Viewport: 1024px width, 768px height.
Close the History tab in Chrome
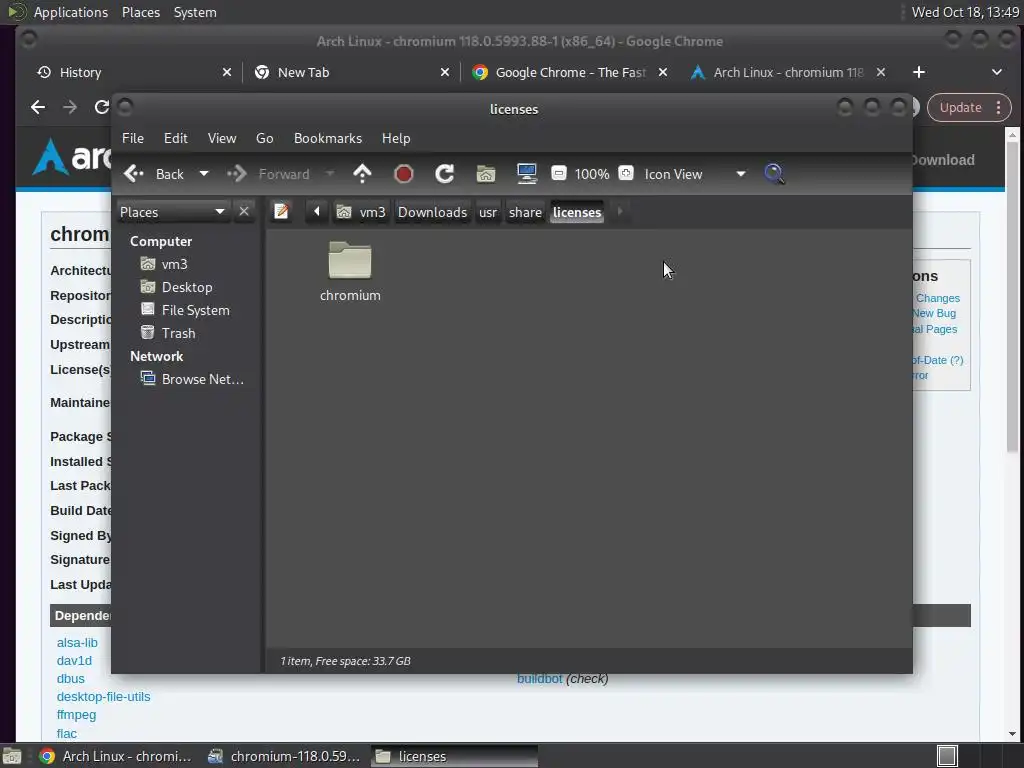coord(227,72)
